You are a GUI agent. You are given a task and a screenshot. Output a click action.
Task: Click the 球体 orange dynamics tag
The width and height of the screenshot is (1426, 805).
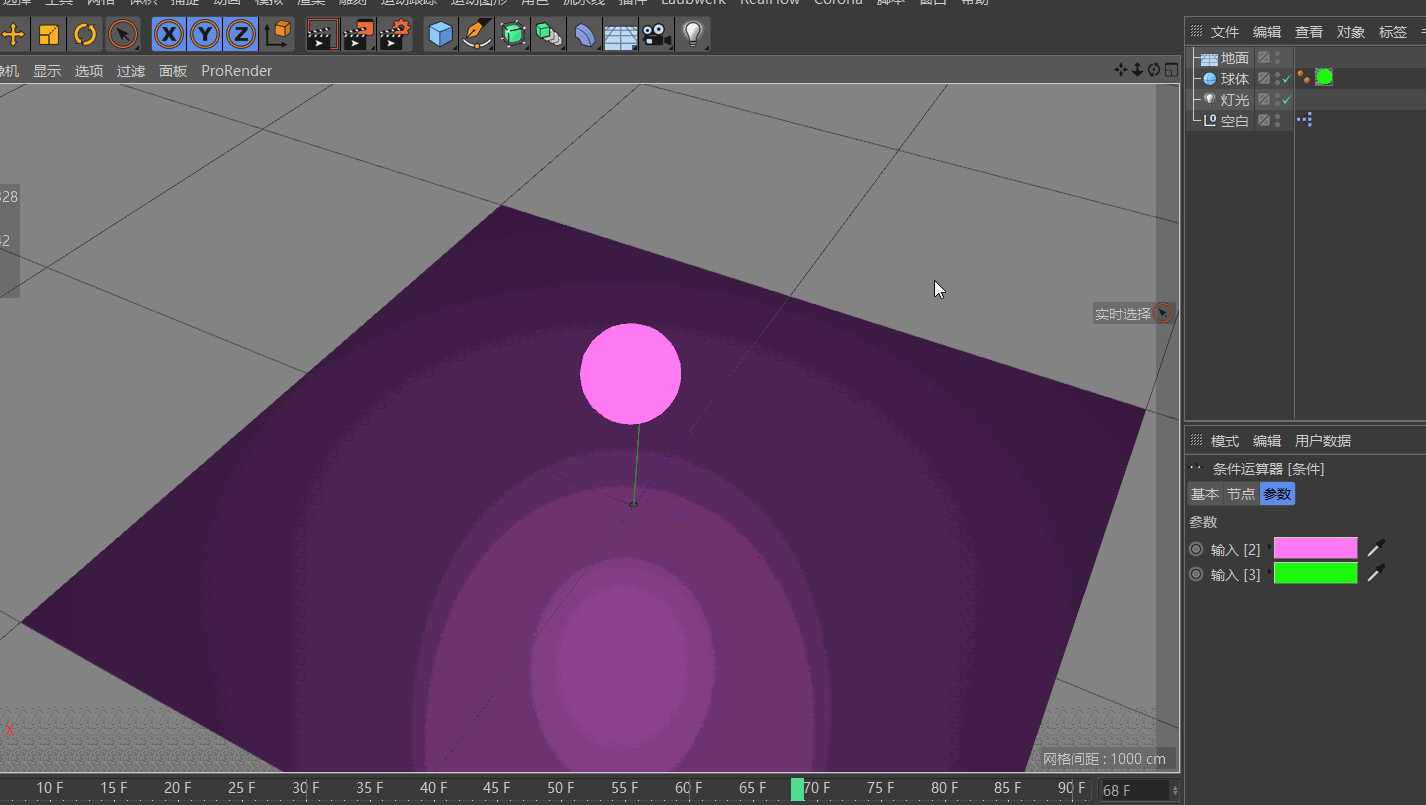tap(1304, 77)
